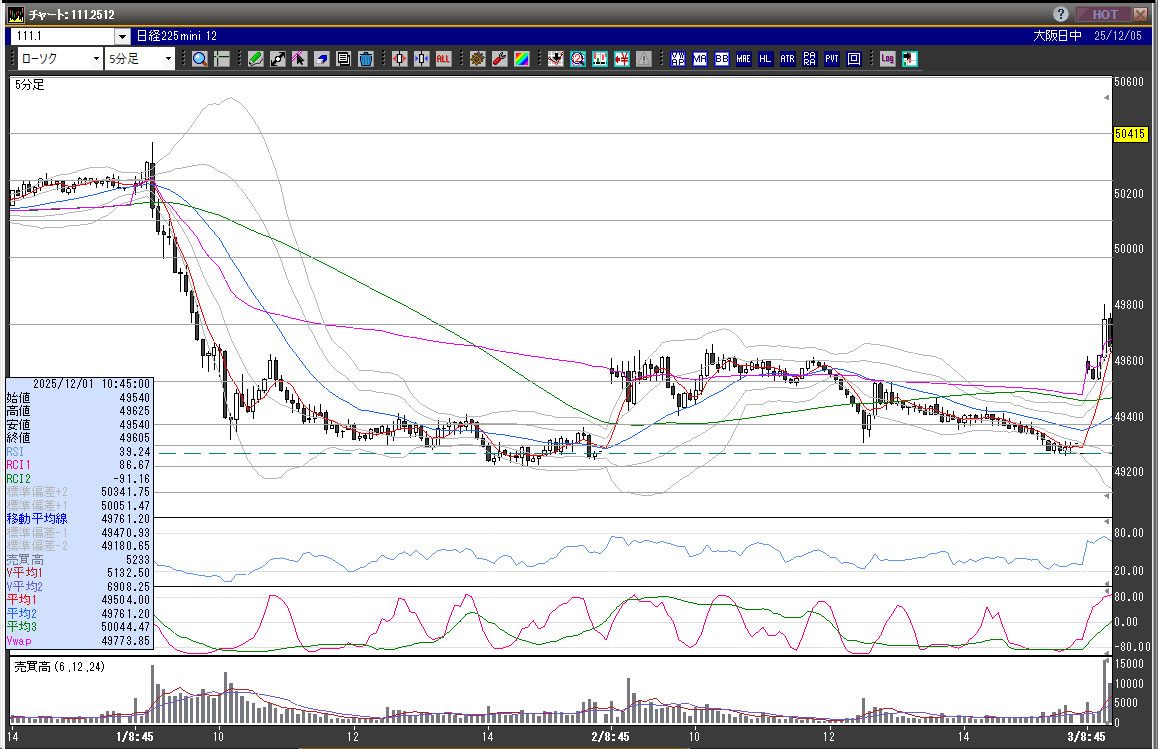The image size is (1158, 749).
Task: Click the red ALL toolbar icon
Action: [x=443, y=59]
